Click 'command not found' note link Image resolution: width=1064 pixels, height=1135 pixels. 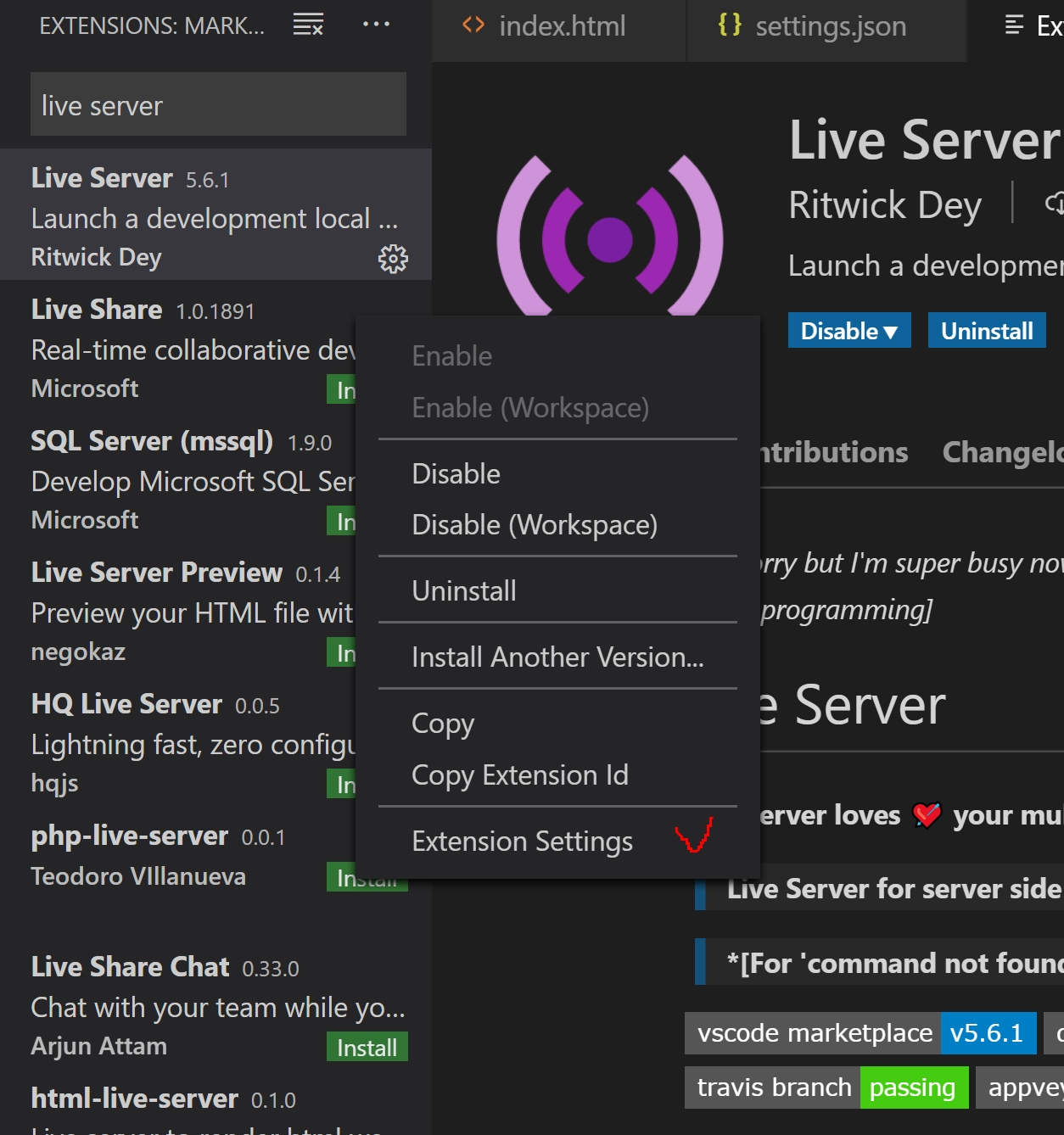(894, 963)
